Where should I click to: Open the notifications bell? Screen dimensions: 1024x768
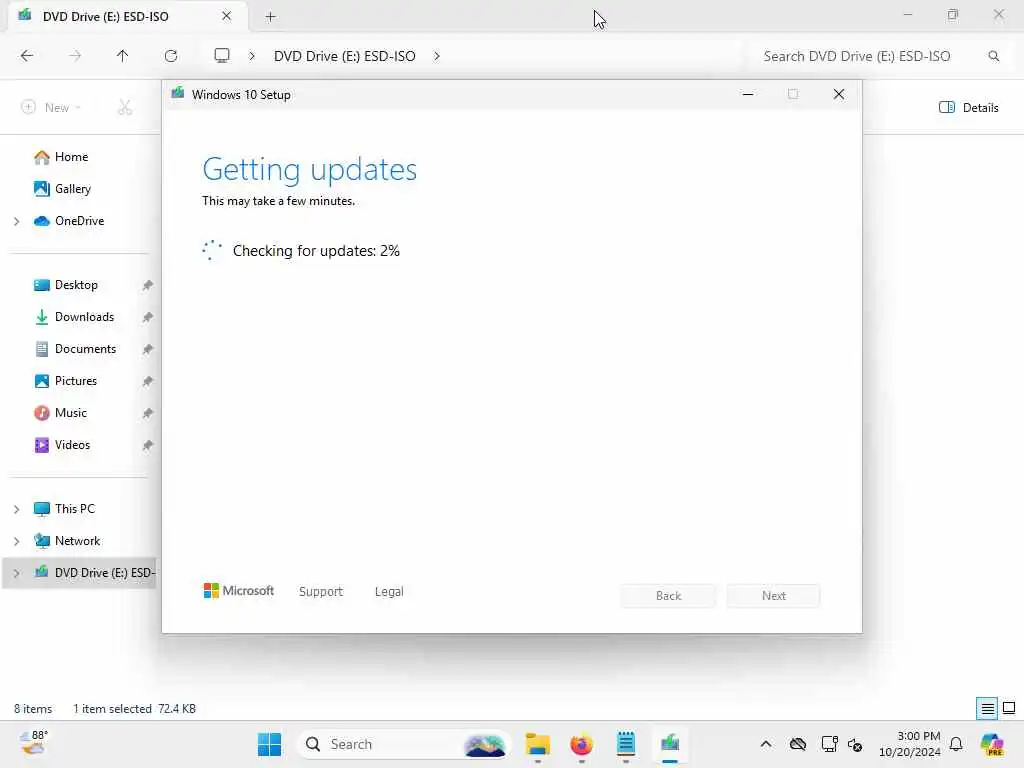(x=956, y=744)
